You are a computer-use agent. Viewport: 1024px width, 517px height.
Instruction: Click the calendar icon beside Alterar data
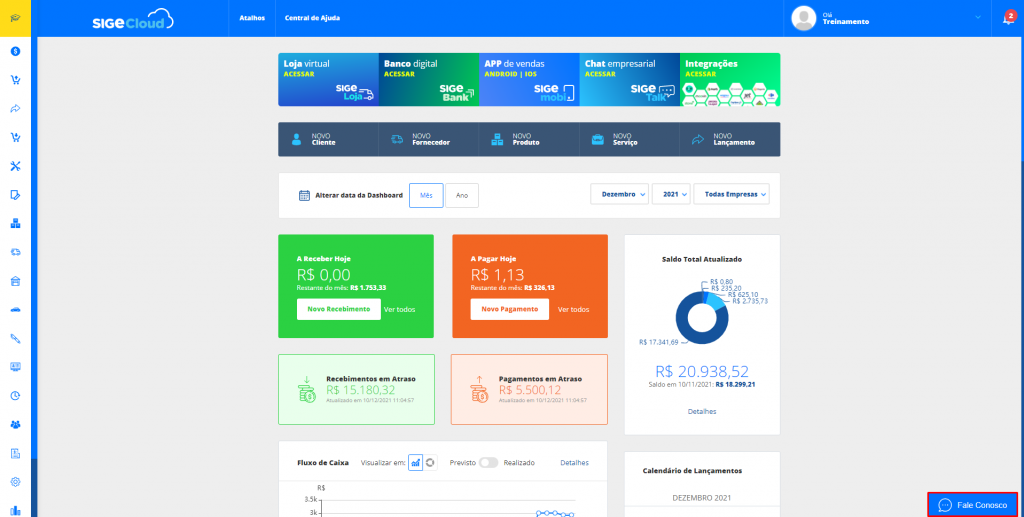(304, 195)
